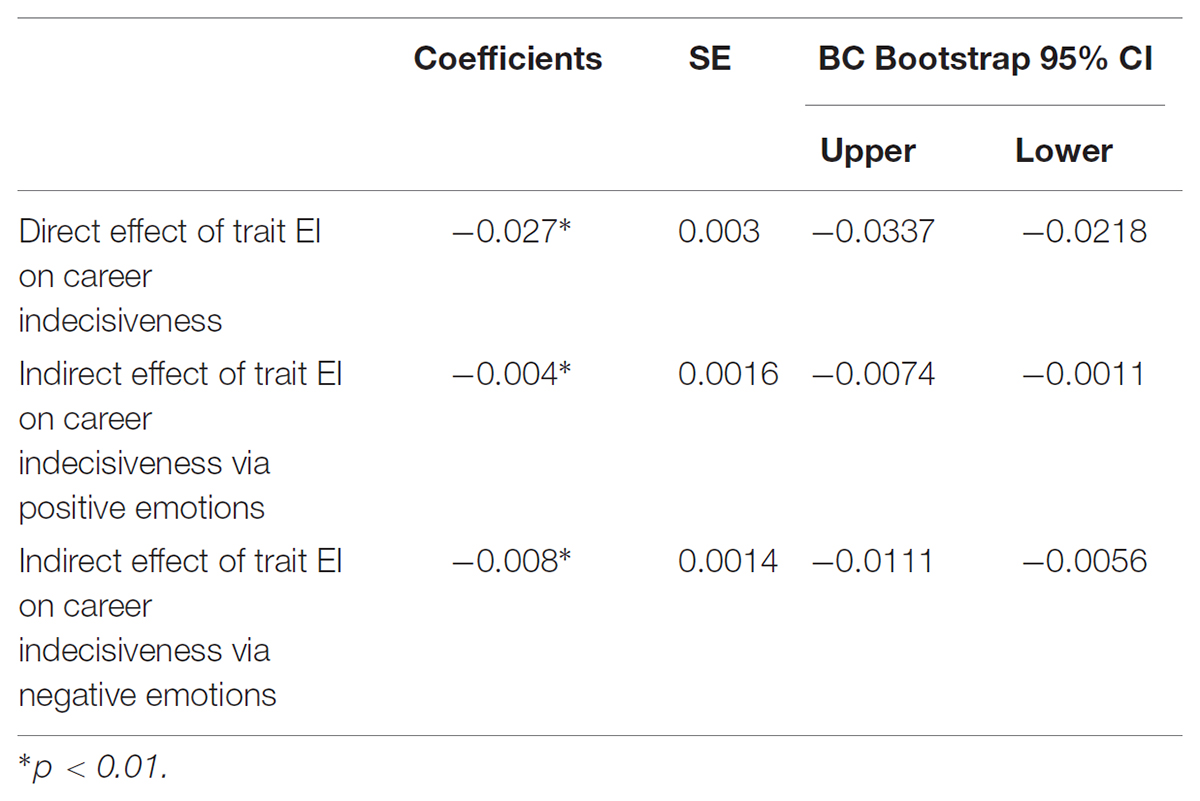Click the SE value 0.0014

pos(728,562)
